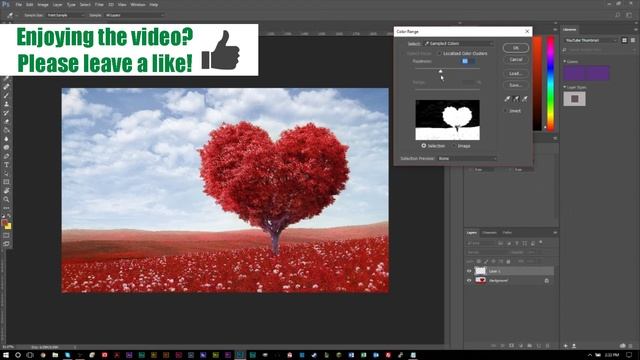Click the layer style thumbnail in Libraries
This screenshot has width=640, height=360.
tap(574, 98)
